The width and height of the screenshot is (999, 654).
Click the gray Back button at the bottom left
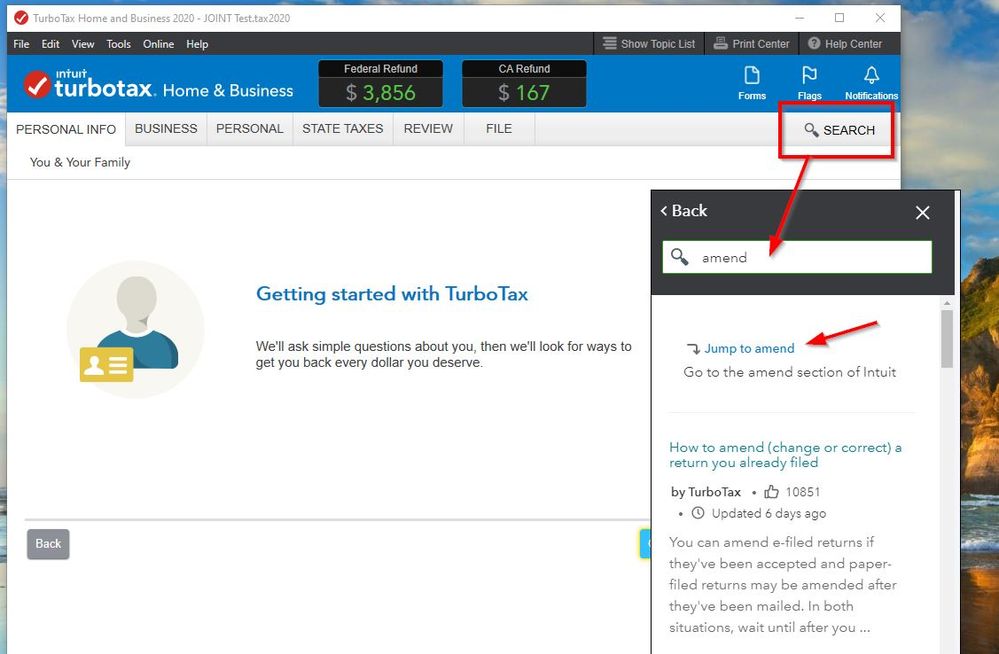[x=48, y=544]
